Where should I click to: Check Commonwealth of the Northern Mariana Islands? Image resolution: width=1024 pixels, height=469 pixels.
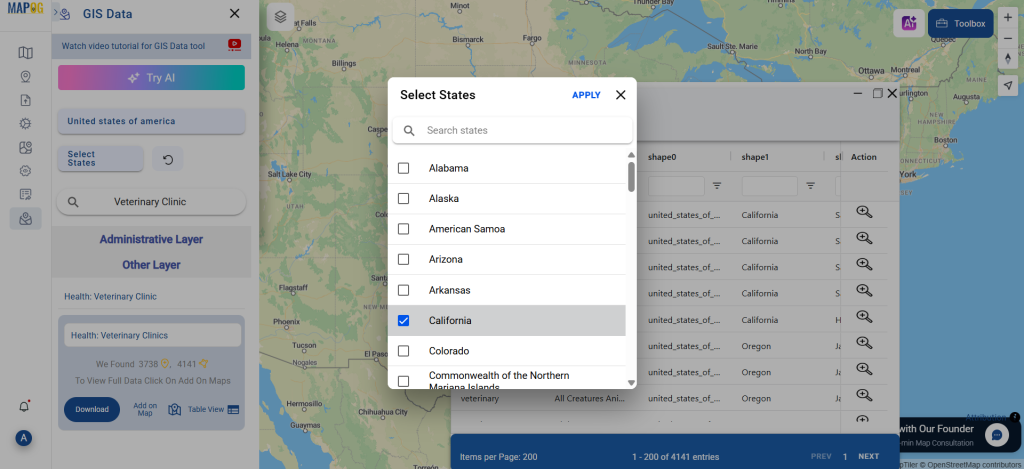404,381
